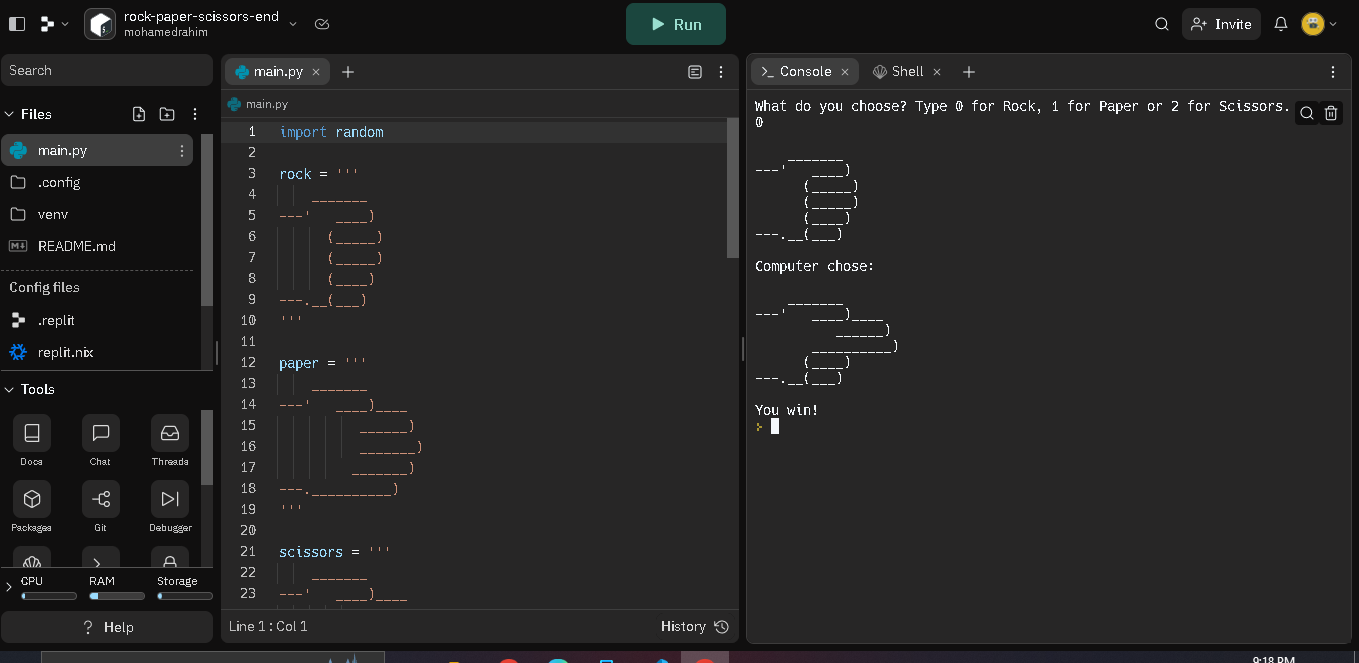Click the Line 1 : Col 1 status
The image size is (1359, 663).
268,626
